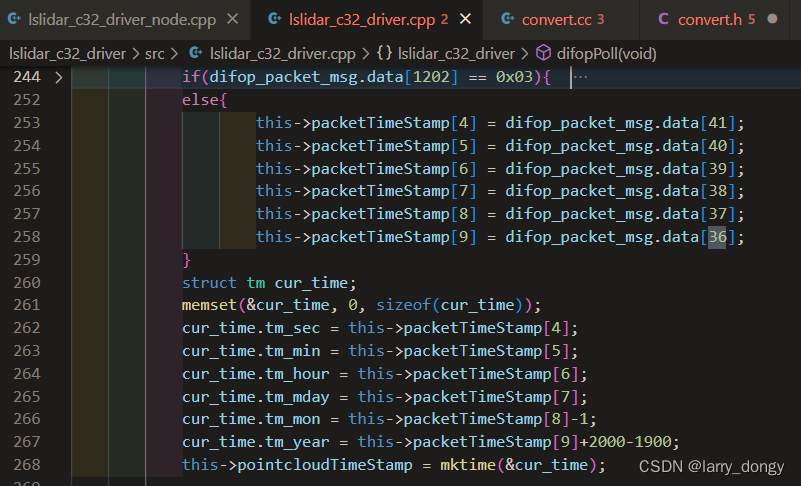
Task: Click cur_time.tm_hour on line 264
Action: pos(255,374)
